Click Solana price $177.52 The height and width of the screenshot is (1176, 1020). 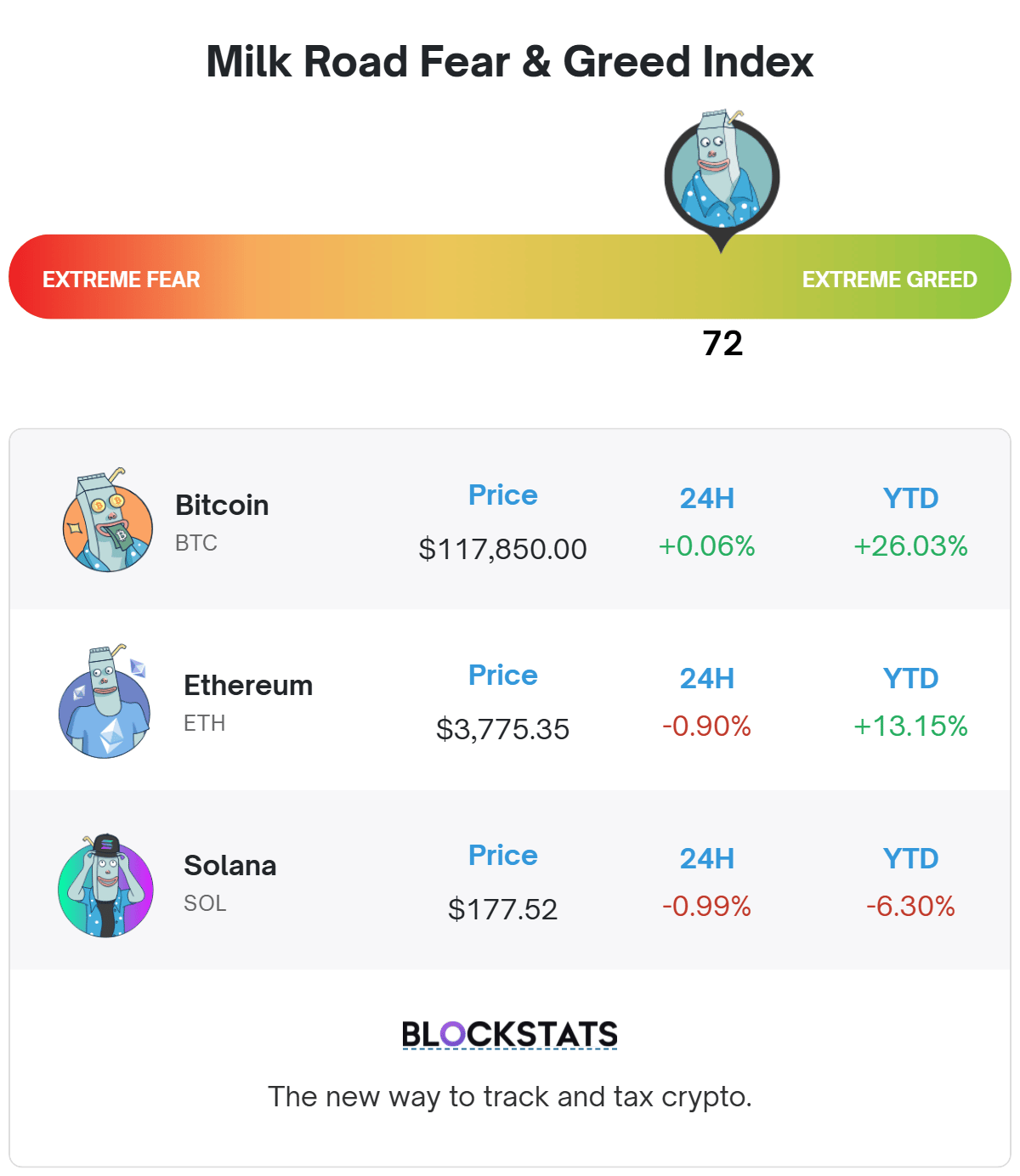click(502, 909)
